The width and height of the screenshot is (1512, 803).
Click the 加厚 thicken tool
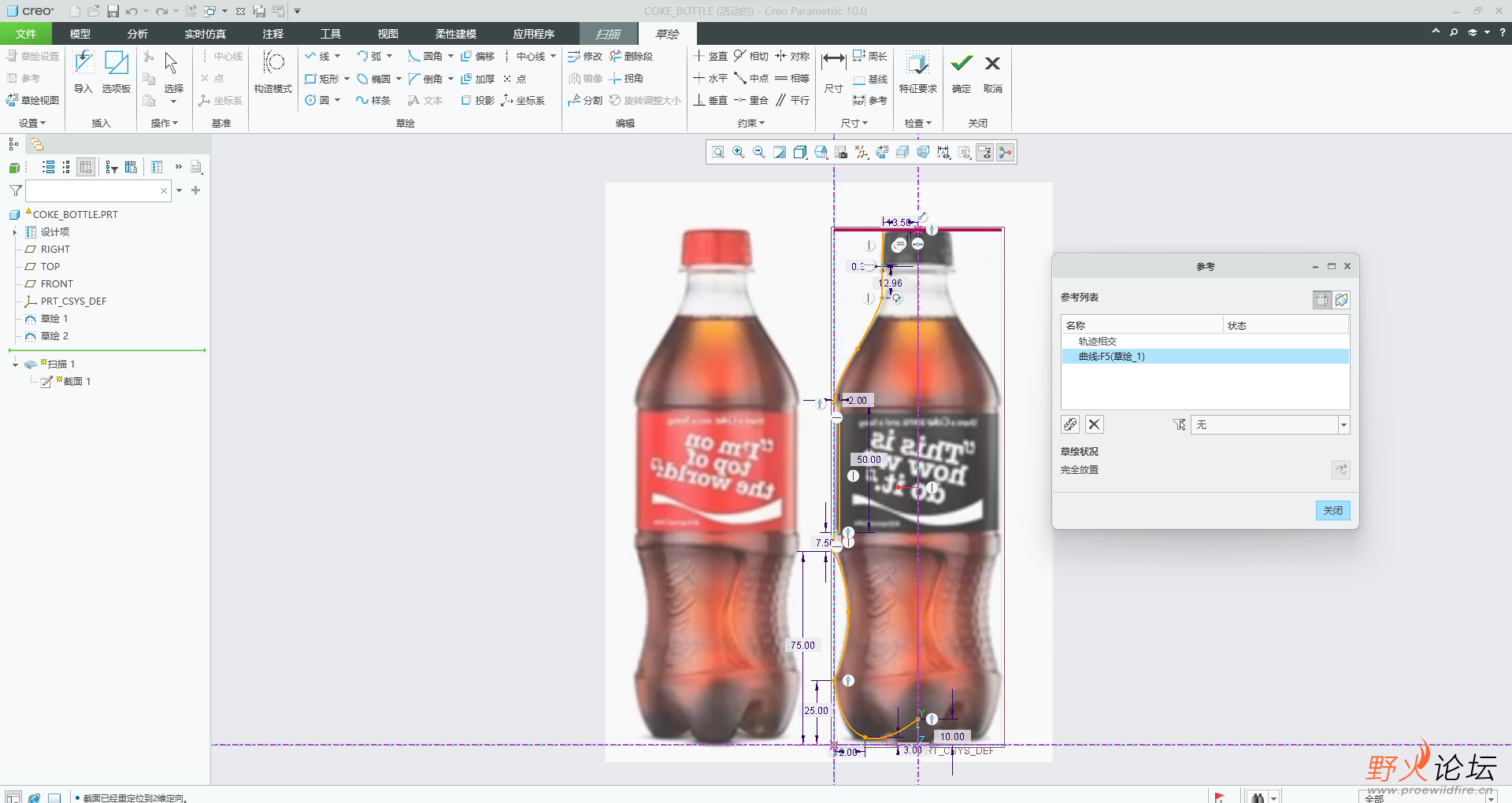477,79
